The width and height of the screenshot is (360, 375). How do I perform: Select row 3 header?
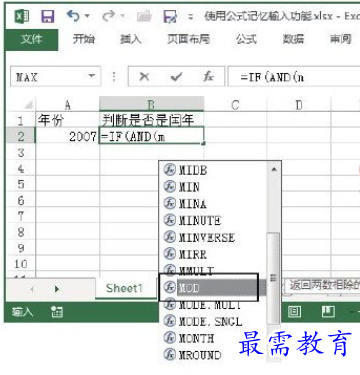point(21,153)
